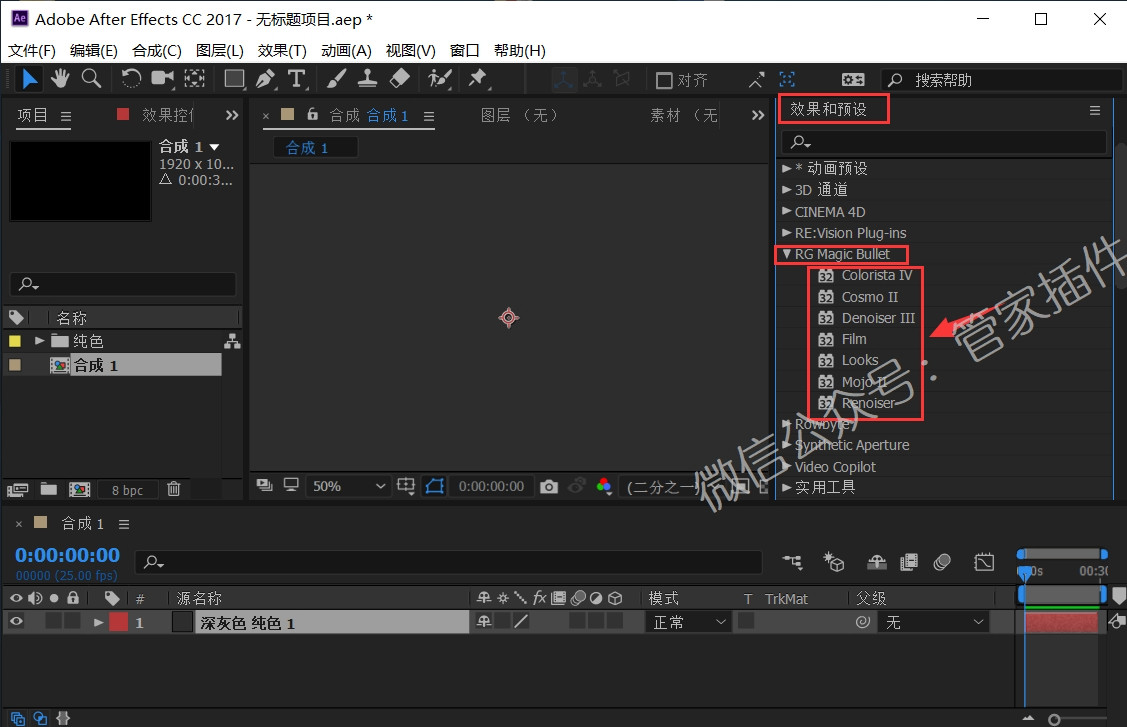
Task: Toggle draft 3D switch in timeline
Action: 834,562
